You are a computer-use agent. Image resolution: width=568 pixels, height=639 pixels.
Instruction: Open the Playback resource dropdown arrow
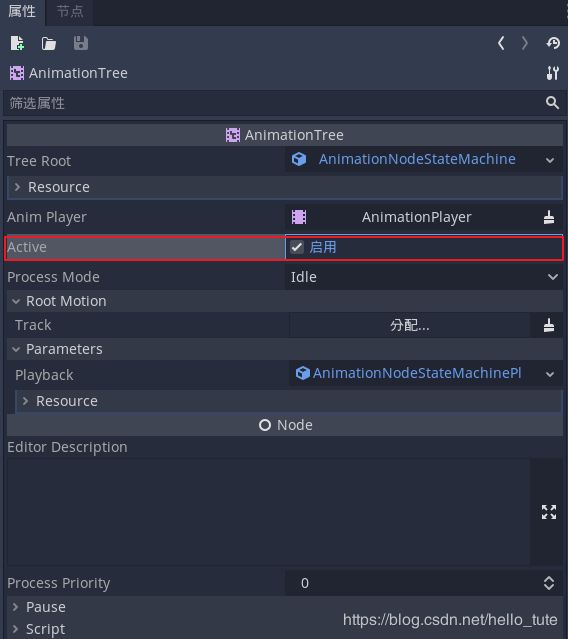pyautogui.click(x=550, y=374)
